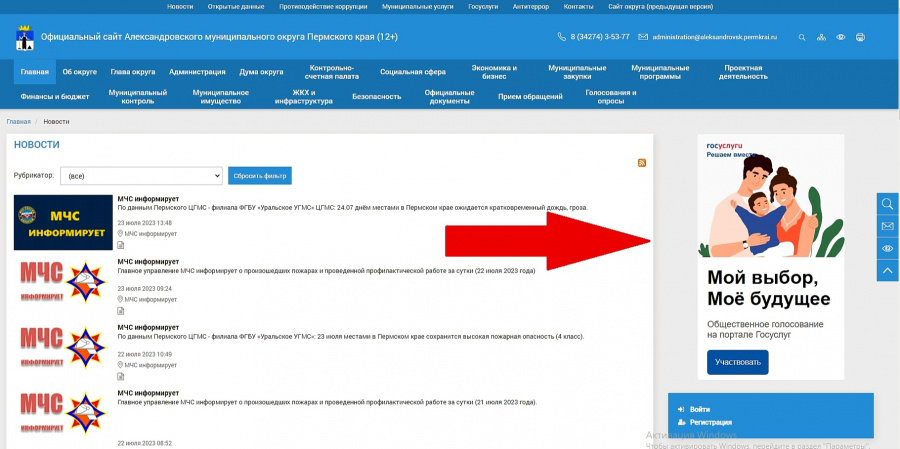The height and width of the screenshot is (449, 900).
Task: Open the Безопасность menu item
Action: pos(377,96)
